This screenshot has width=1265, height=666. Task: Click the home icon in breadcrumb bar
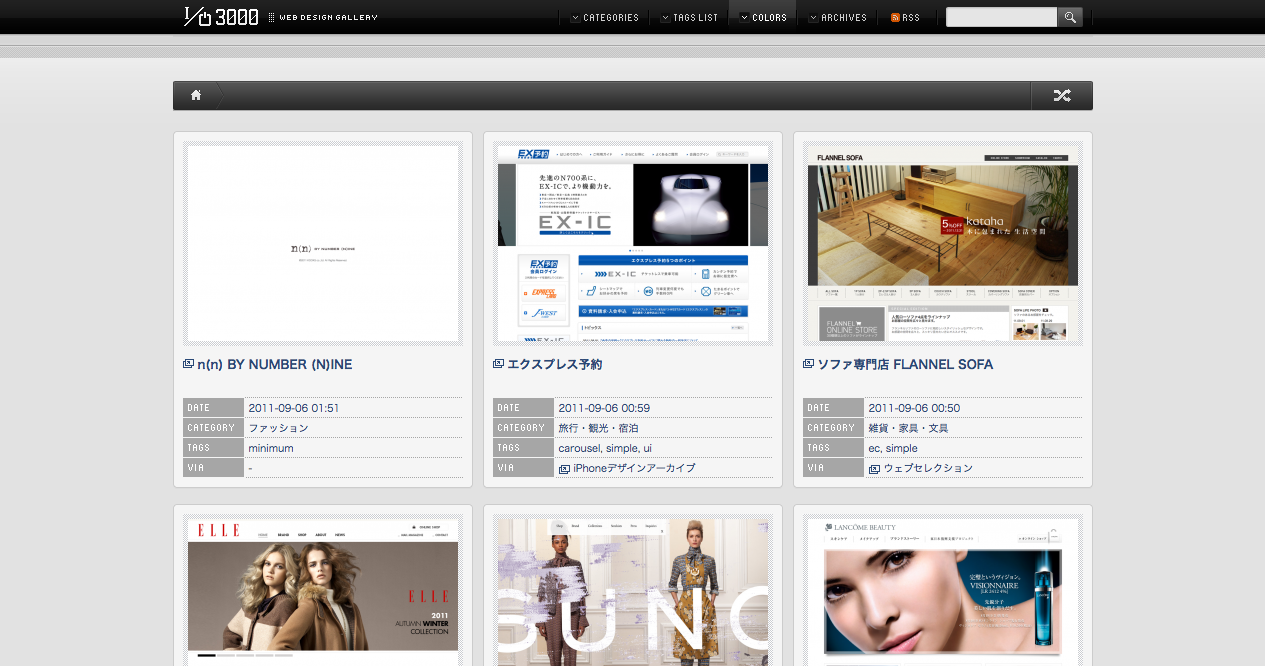coord(196,95)
